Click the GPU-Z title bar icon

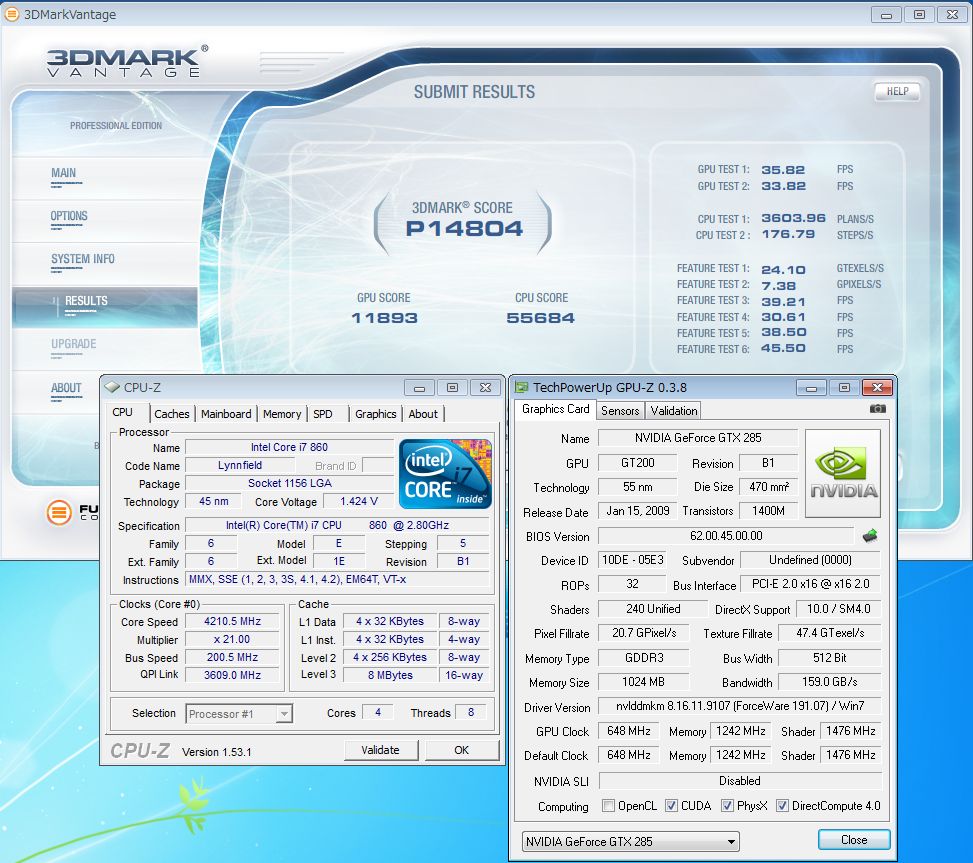coord(521,388)
